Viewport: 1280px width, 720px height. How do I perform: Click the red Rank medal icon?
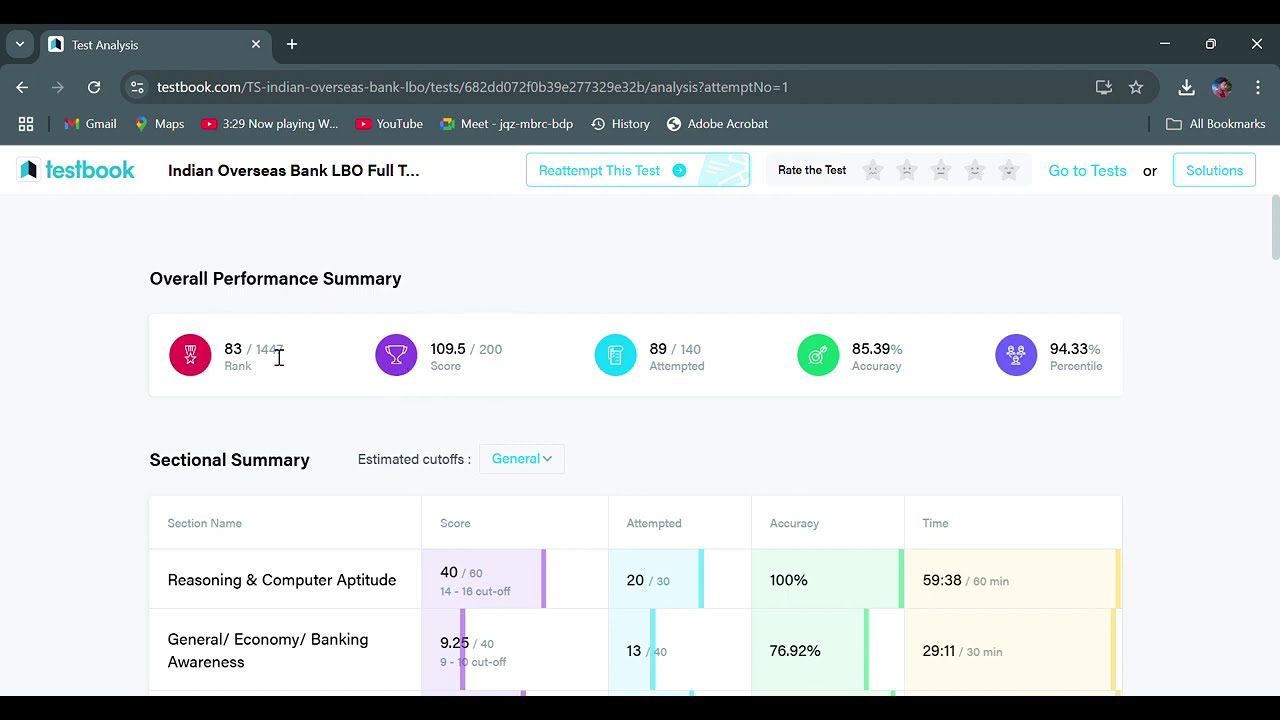coord(190,355)
